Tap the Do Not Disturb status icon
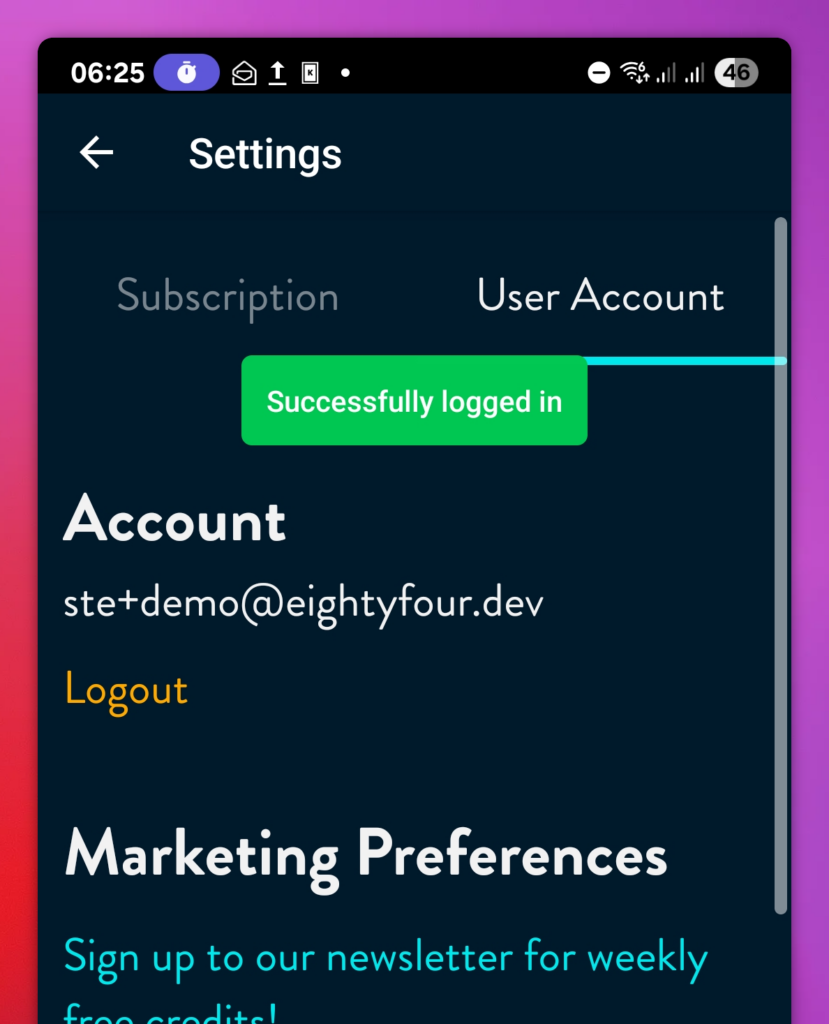 coord(599,73)
